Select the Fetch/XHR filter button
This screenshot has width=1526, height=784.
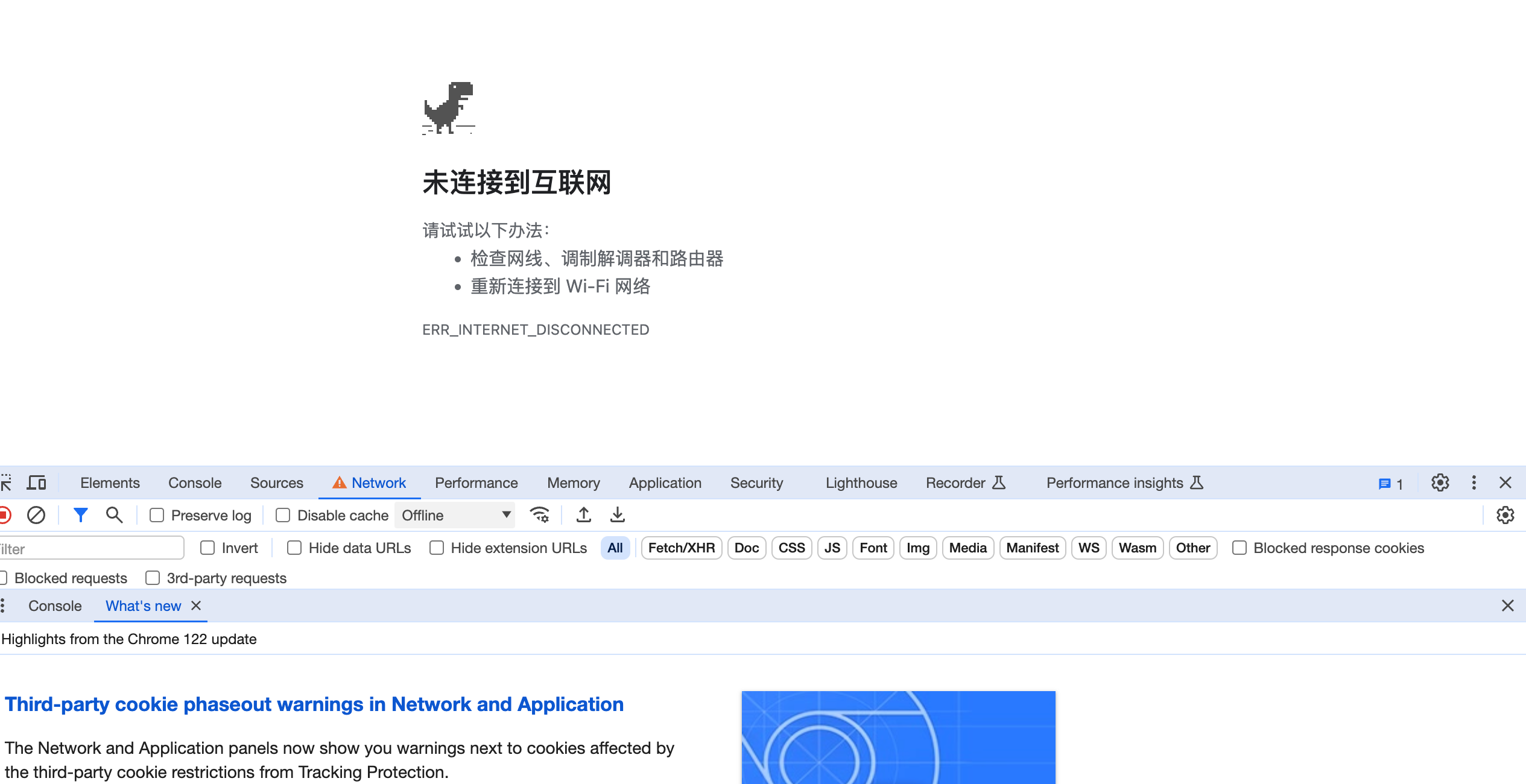(681, 548)
